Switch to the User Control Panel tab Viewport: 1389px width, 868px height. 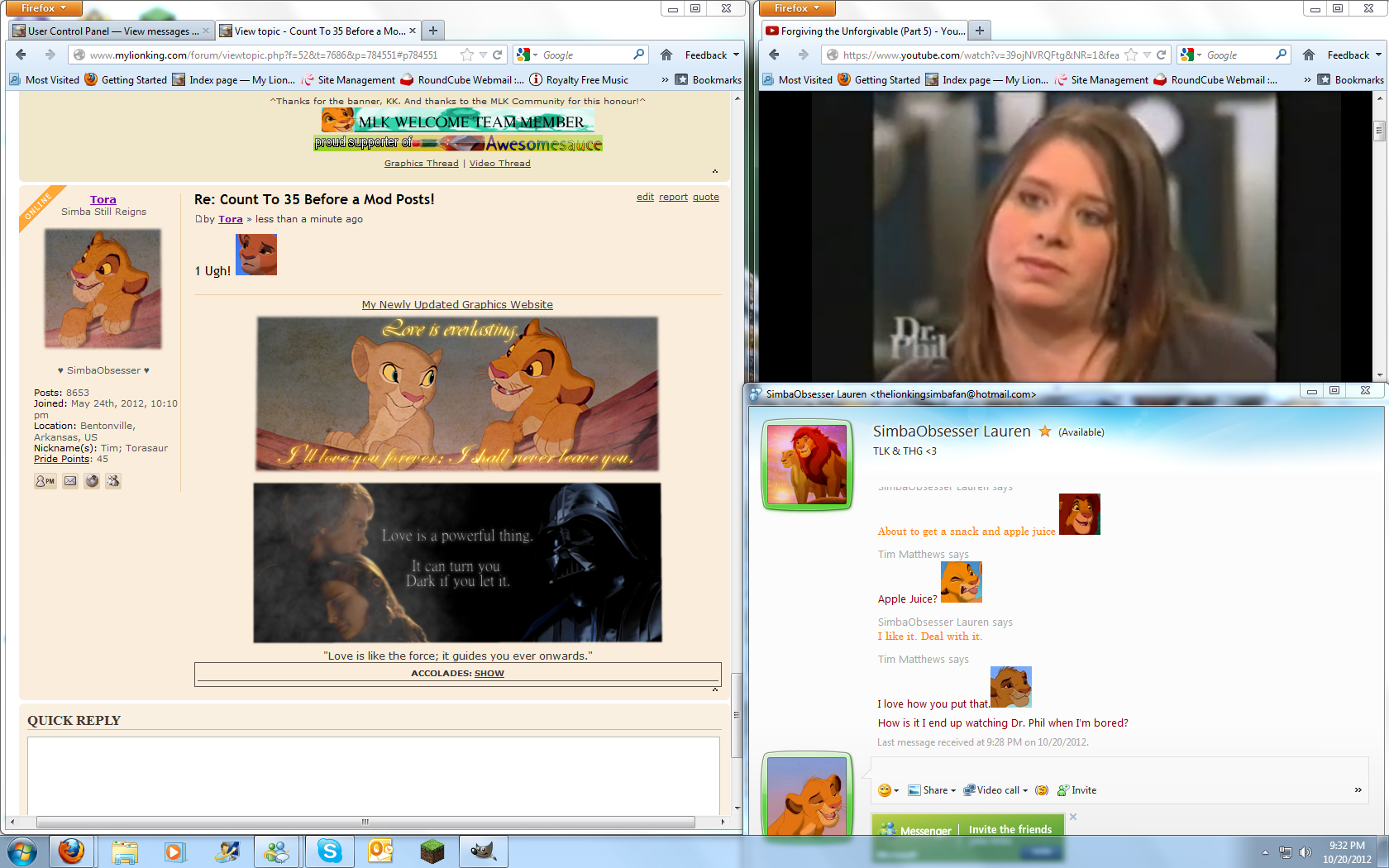112,31
